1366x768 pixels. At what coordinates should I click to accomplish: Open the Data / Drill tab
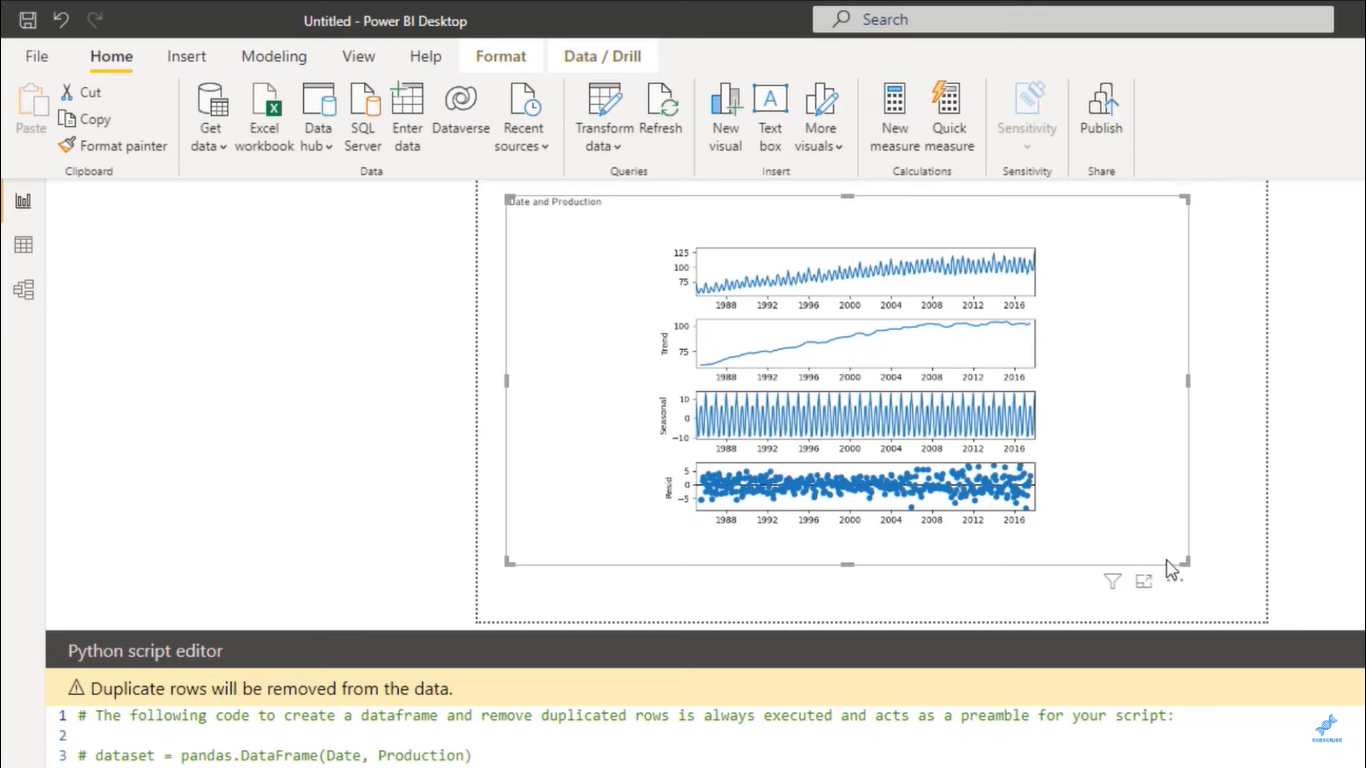click(602, 56)
